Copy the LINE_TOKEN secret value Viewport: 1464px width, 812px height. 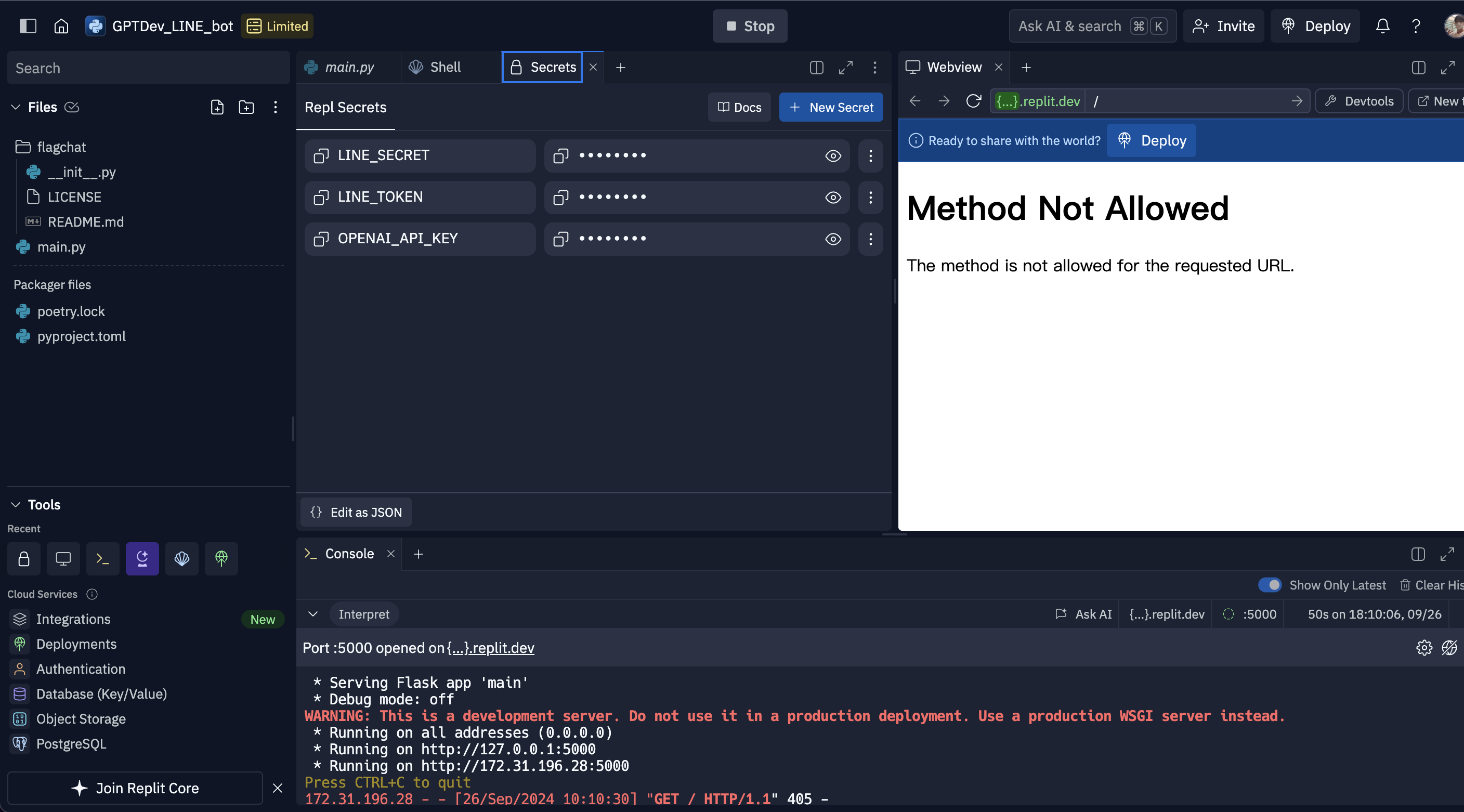point(561,197)
